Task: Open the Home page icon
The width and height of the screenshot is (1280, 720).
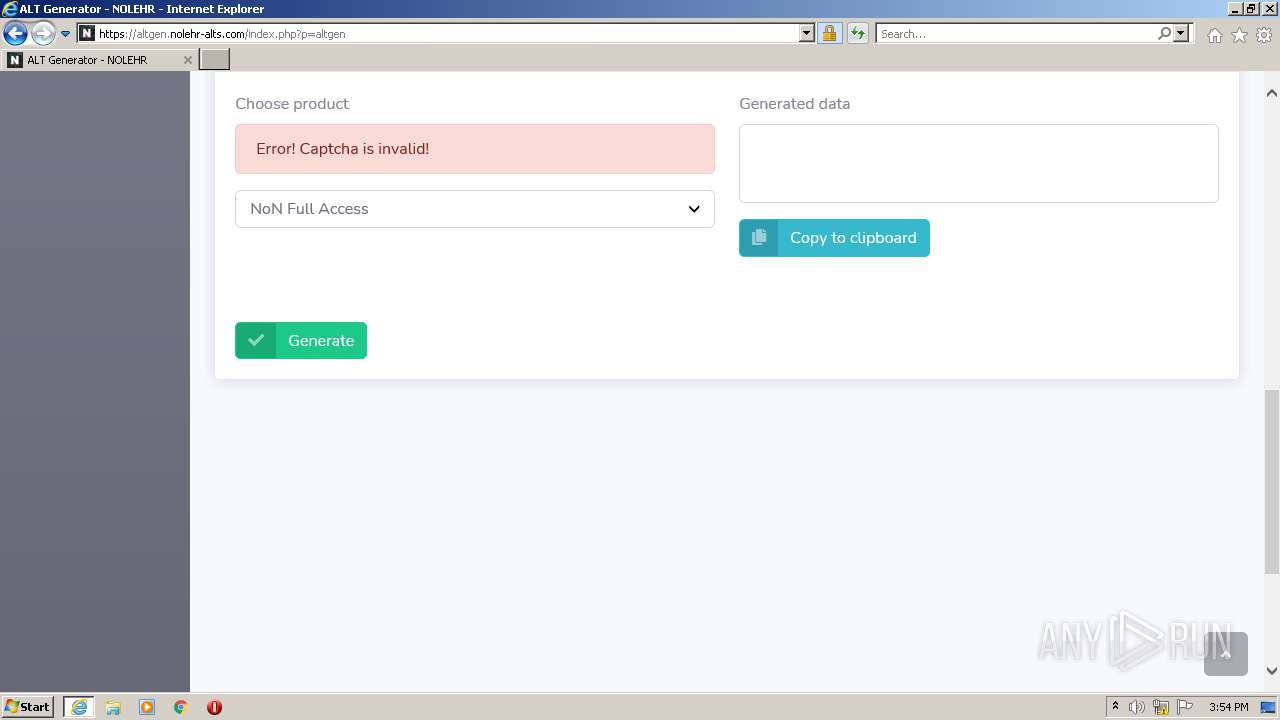Action: [x=1214, y=35]
